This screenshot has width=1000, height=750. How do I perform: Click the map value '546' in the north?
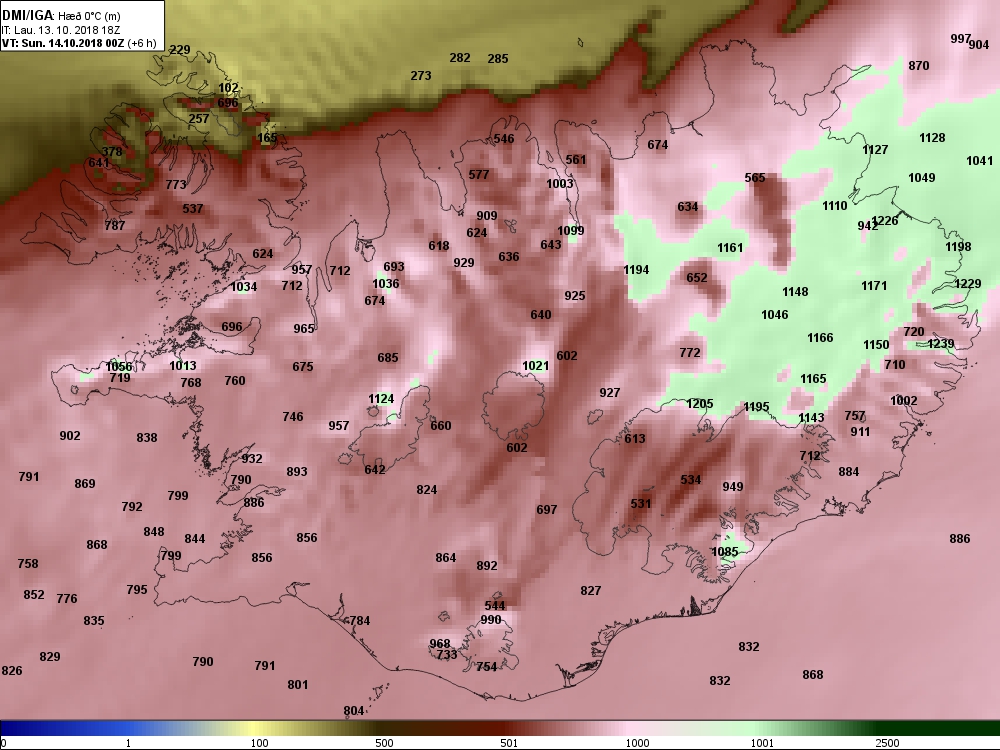[x=504, y=138]
